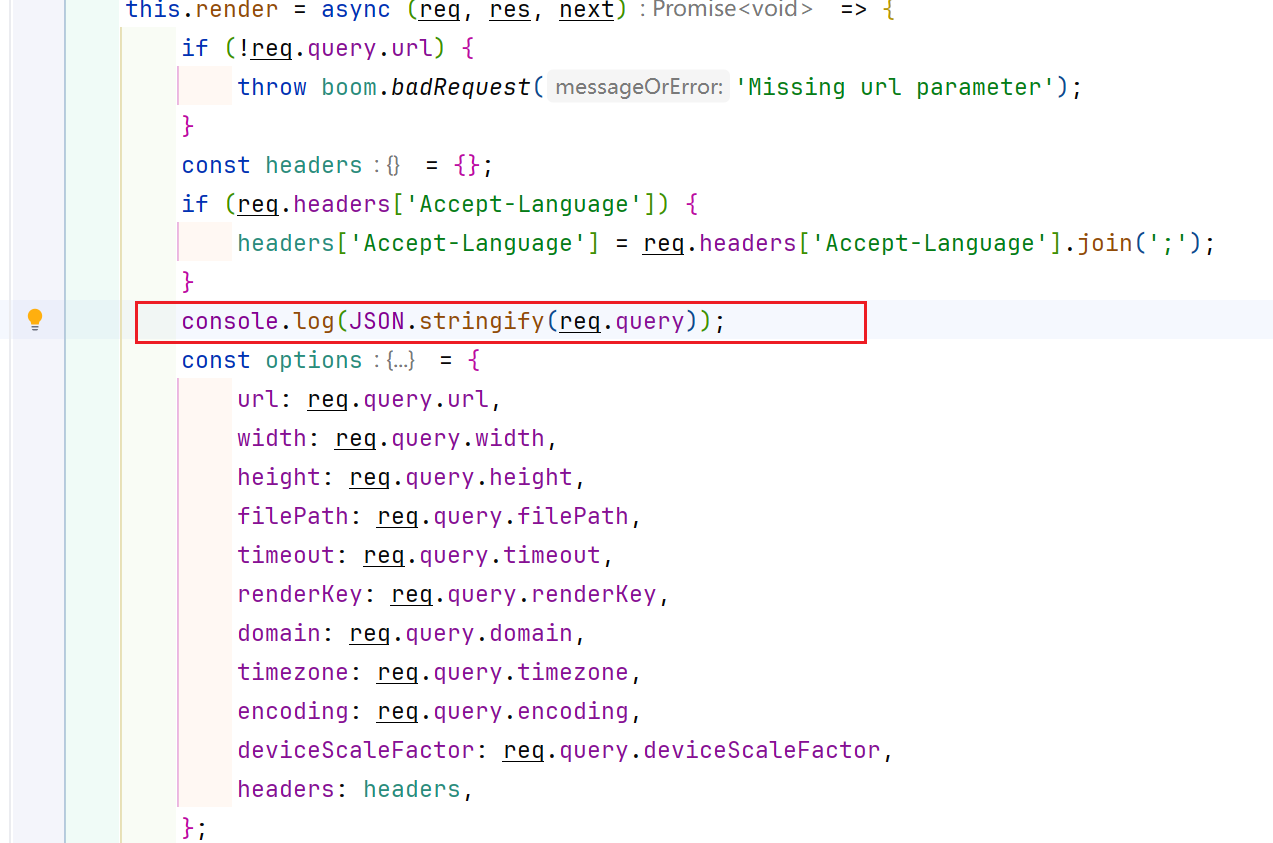Viewport: 1273px width, 843px height.
Task: Click the badRequest method name
Action: 460,87
